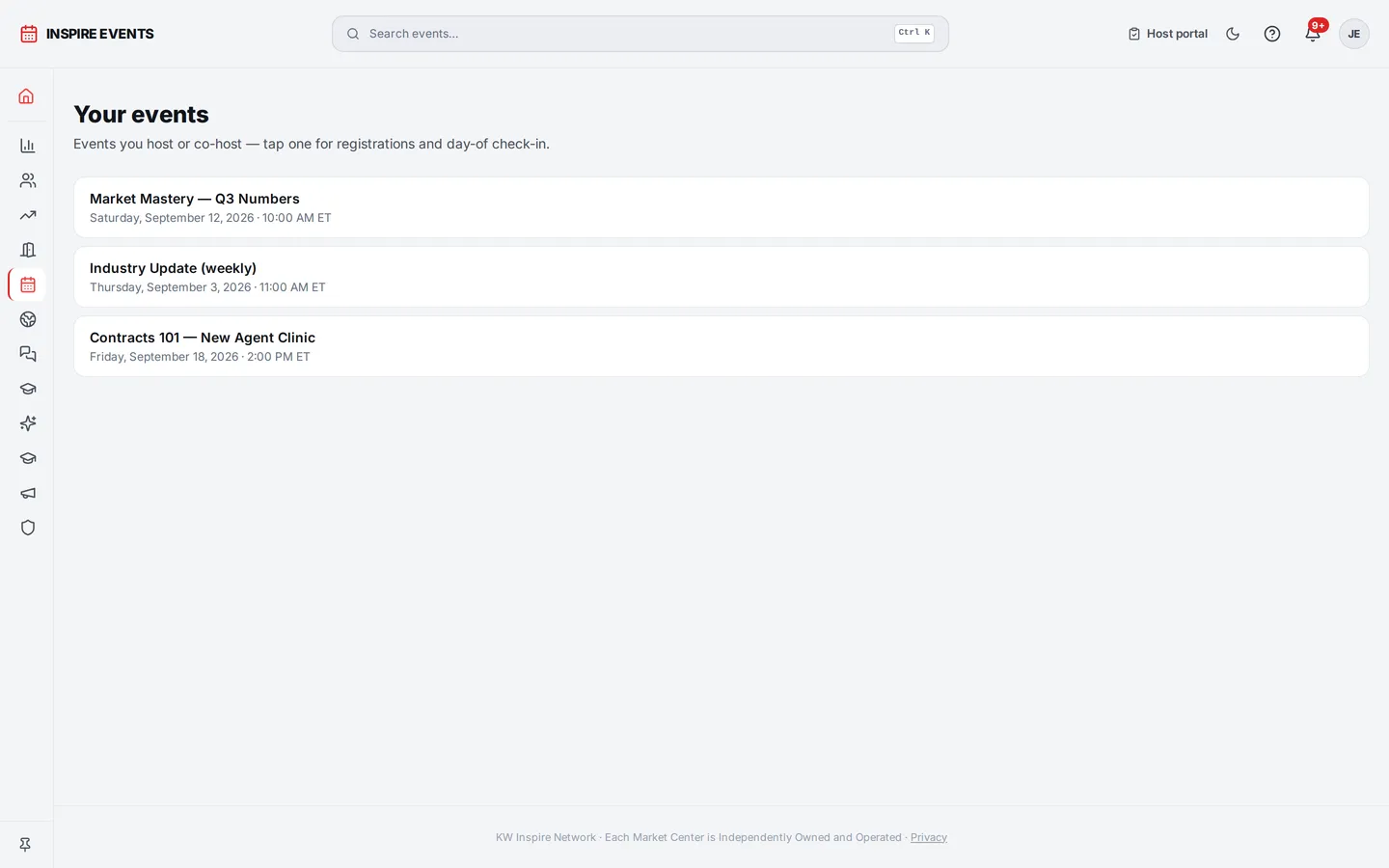The height and width of the screenshot is (868, 1389).
Task: Open the Contracts 101 — New Agent Clinic event
Action: [722, 346]
